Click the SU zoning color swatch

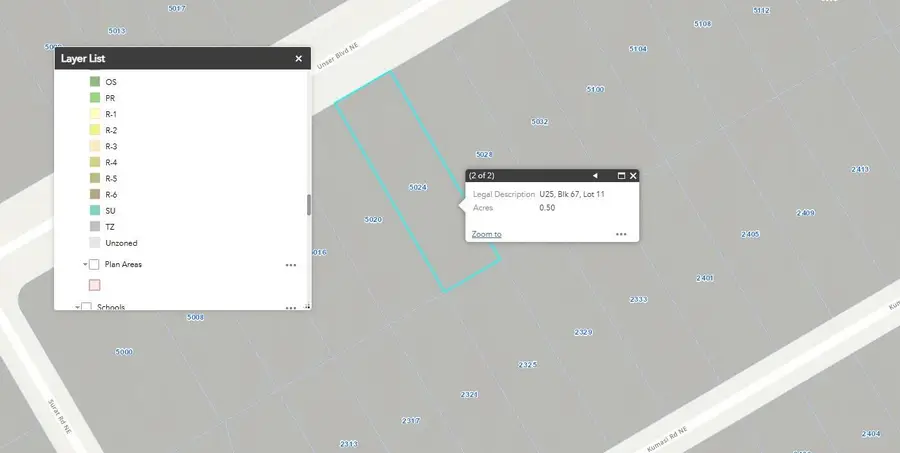95,211
